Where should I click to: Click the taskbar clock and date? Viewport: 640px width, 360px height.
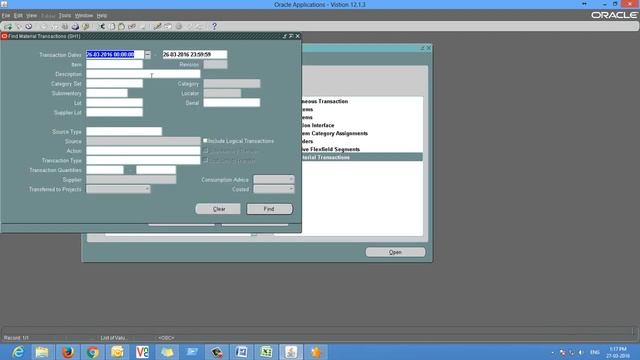coord(618,352)
